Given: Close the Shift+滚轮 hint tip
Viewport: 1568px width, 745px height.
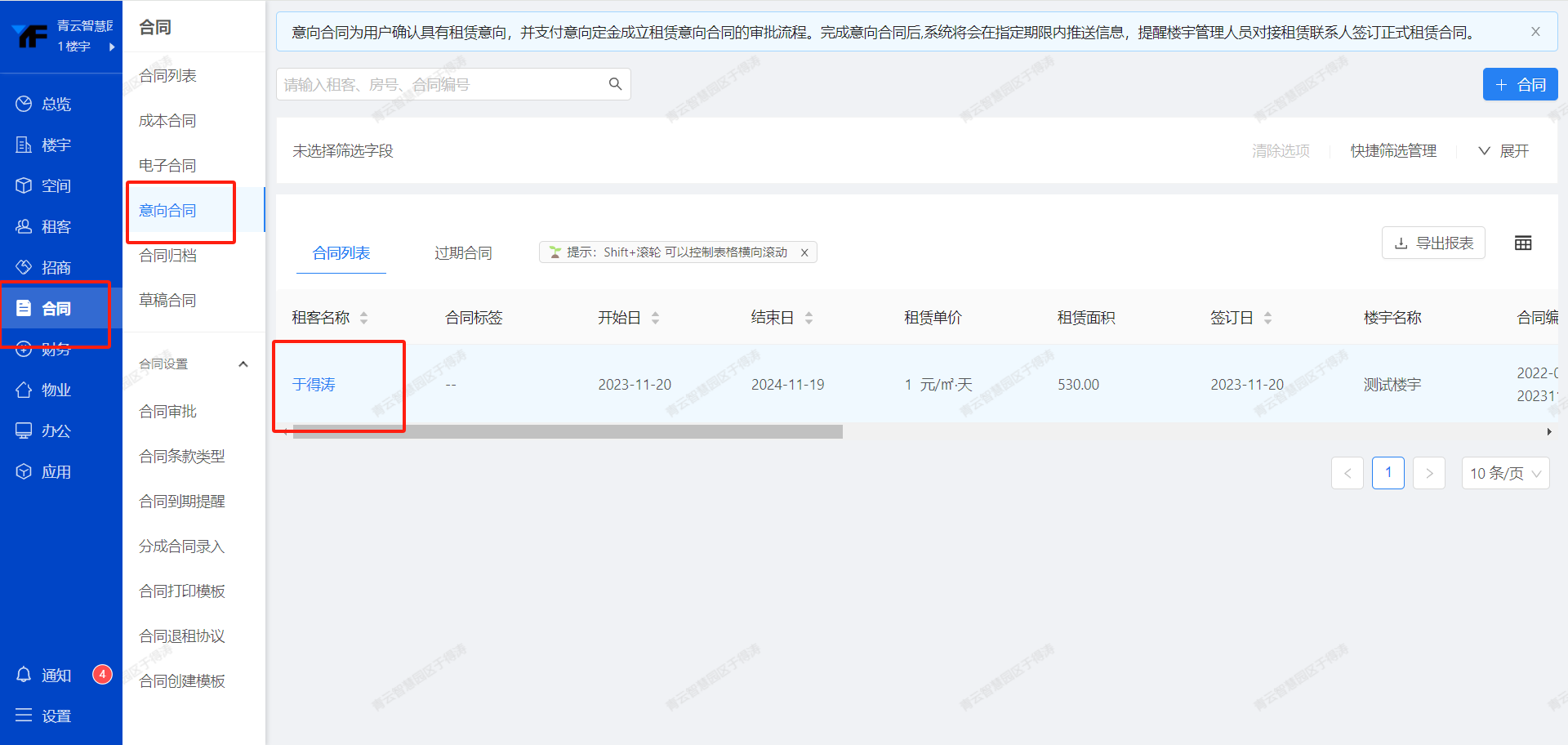Looking at the screenshot, I should click(x=804, y=252).
